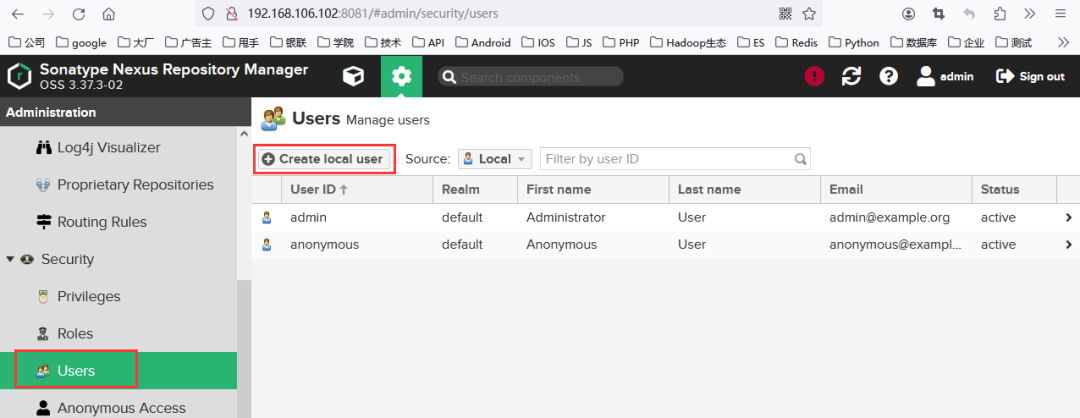This screenshot has width=1080, height=418.
Task: Click the Sign out icon
Action: pos(1005,76)
